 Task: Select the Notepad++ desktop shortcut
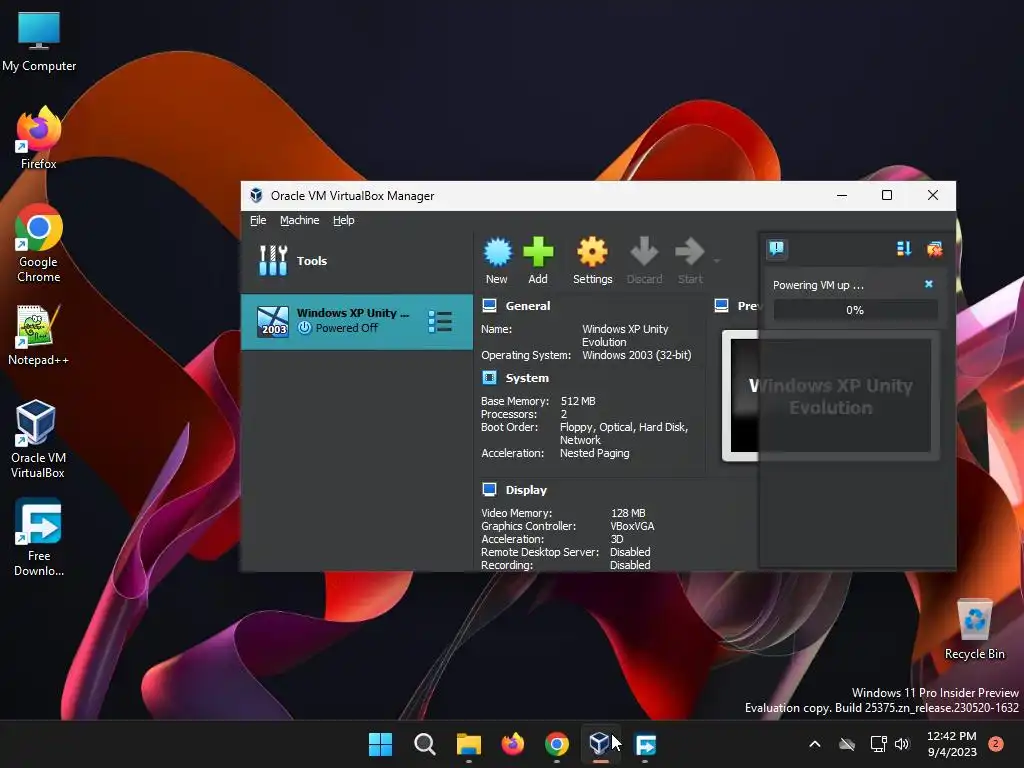pyautogui.click(x=38, y=335)
